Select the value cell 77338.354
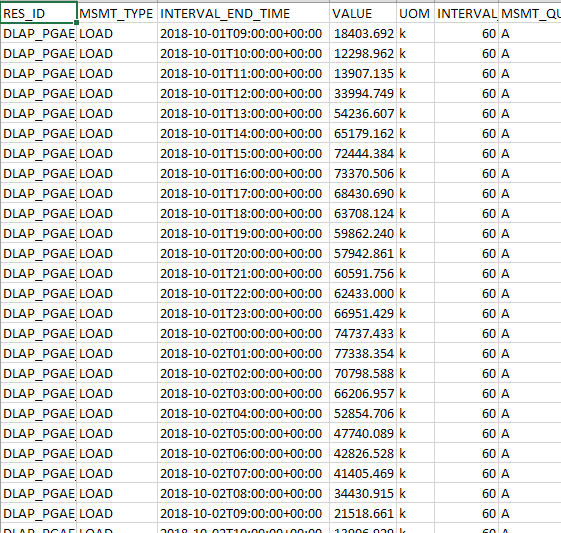 363,353
